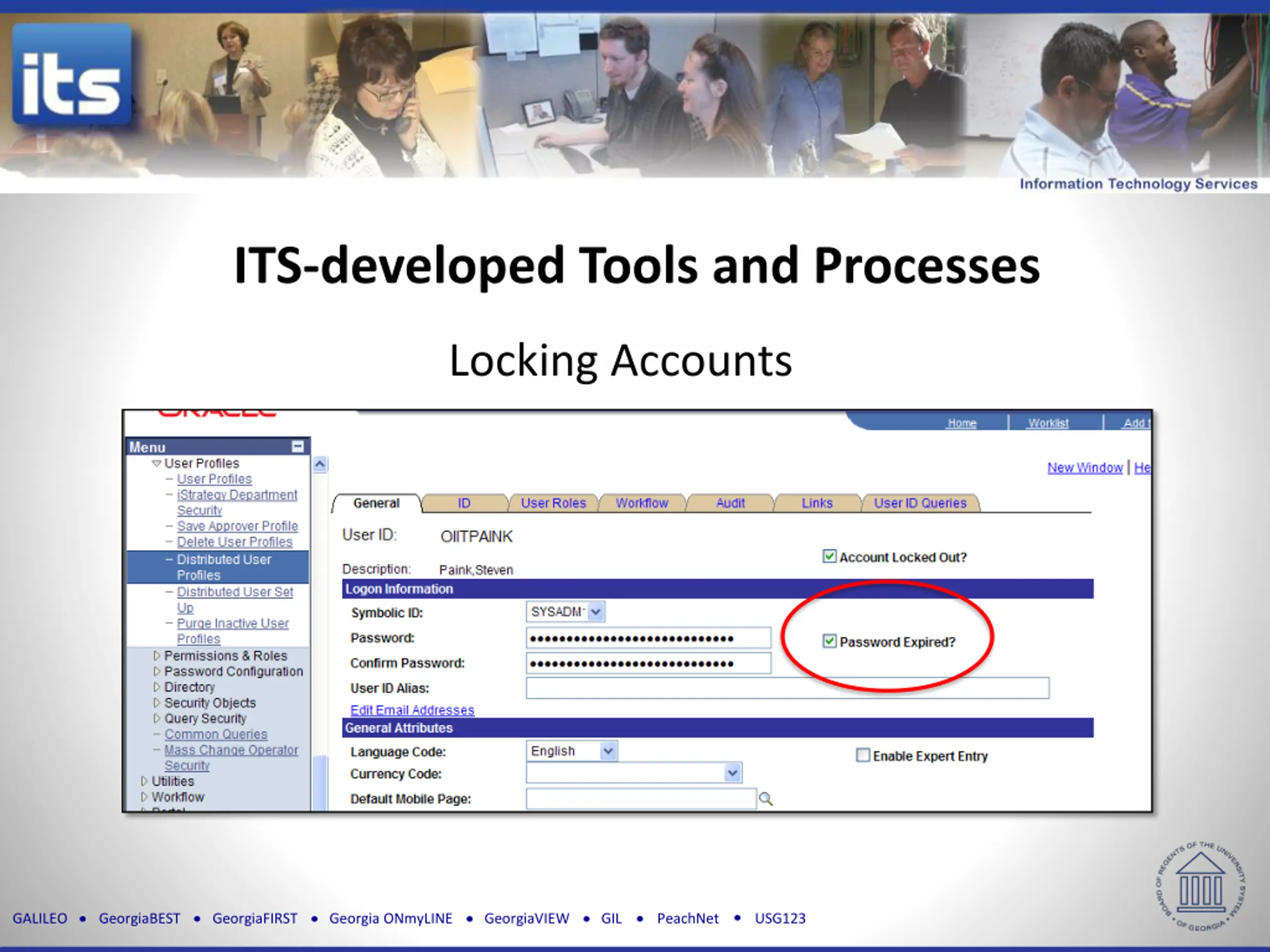The height and width of the screenshot is (952, 1270).
Task: Click into the User ID Alias field
Action: (787, 688)
